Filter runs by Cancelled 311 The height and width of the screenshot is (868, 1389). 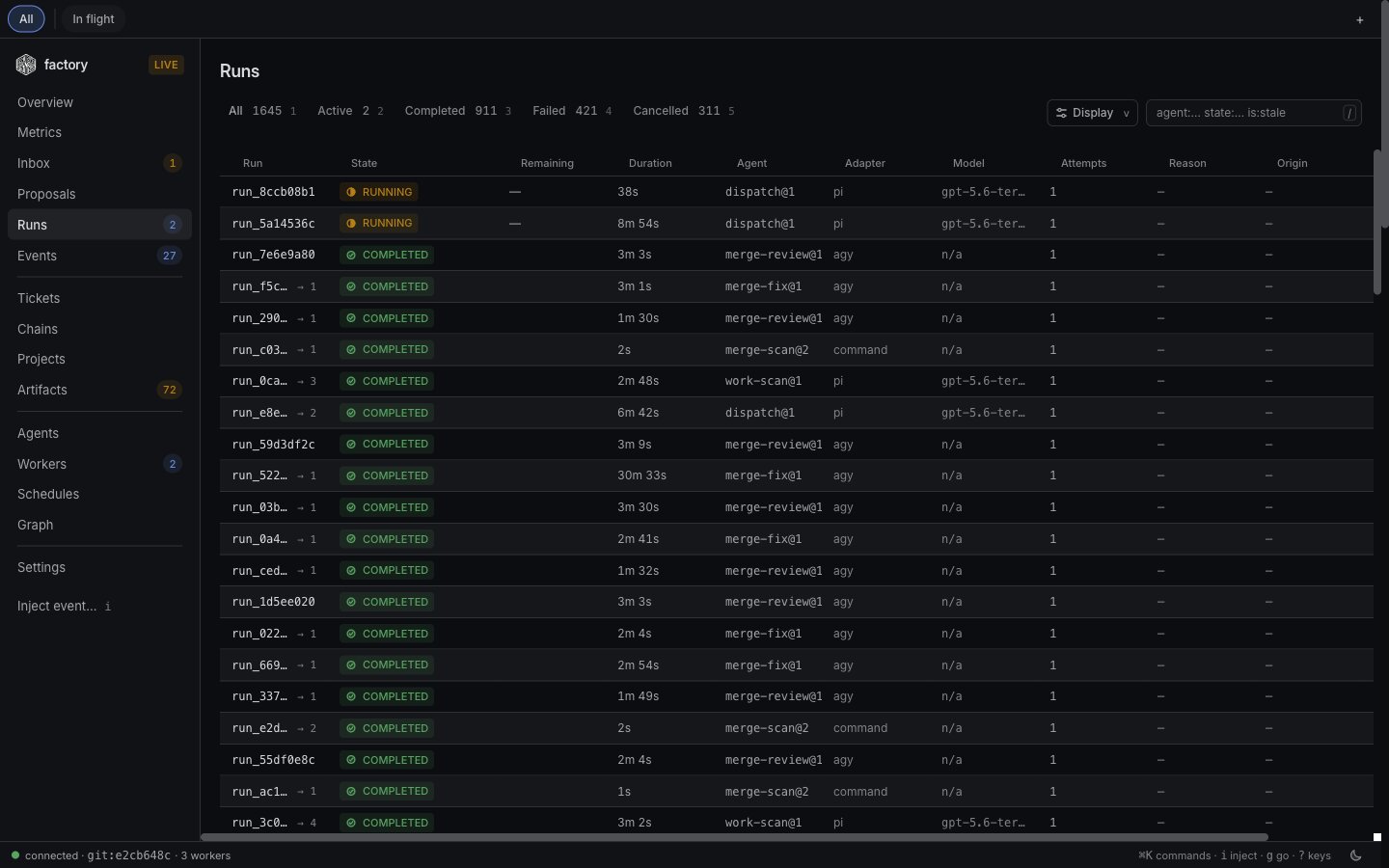coord(684,111)
